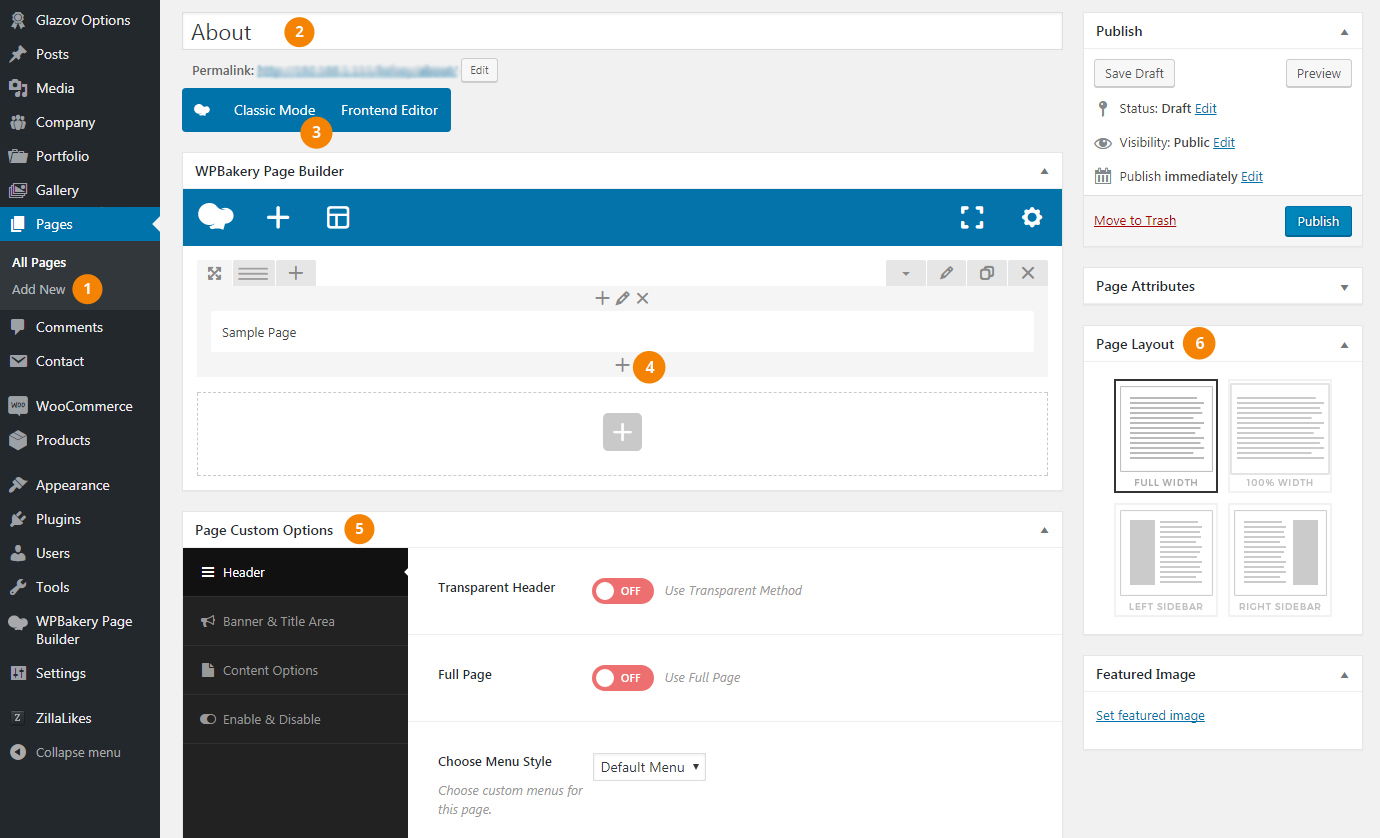Click the large gray add element button
This screenshot has width=1380, height=838.
(622, 432)
